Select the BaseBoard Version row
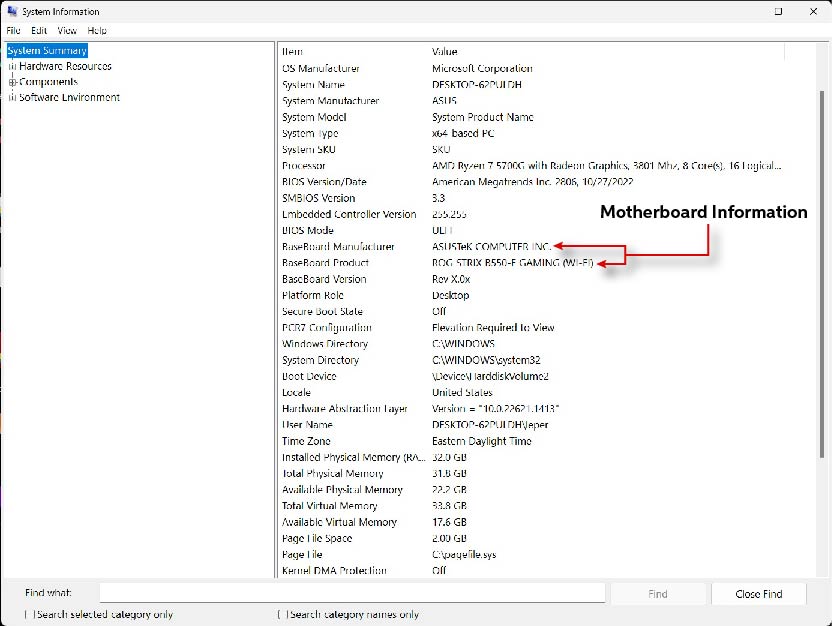This screenshot has width=832, height=626. (531, 279)
